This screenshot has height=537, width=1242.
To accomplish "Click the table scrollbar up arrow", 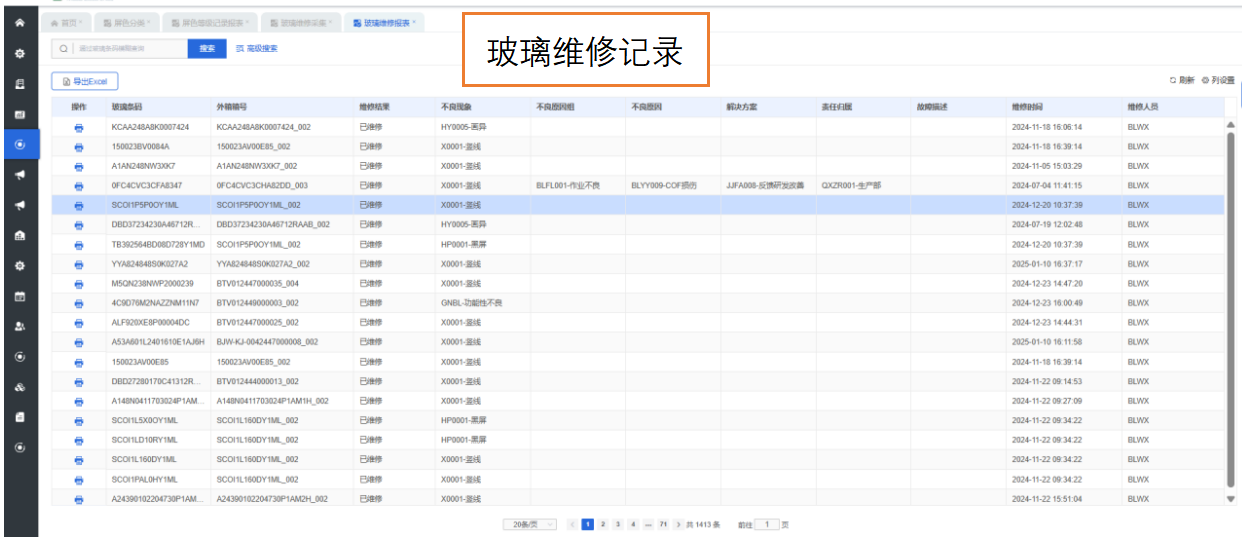I will (1230, 125).
